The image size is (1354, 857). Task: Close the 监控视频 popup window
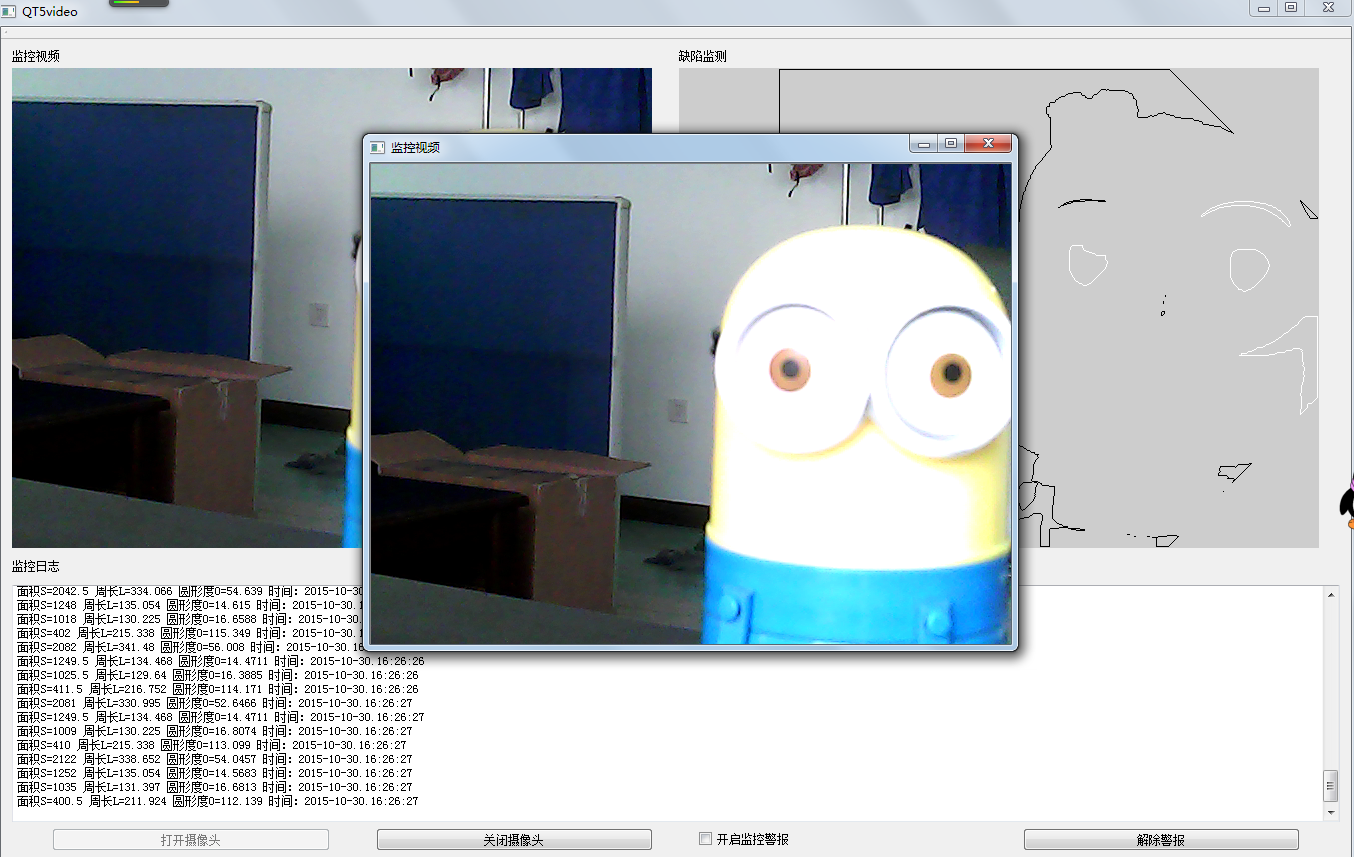point(988,144)
